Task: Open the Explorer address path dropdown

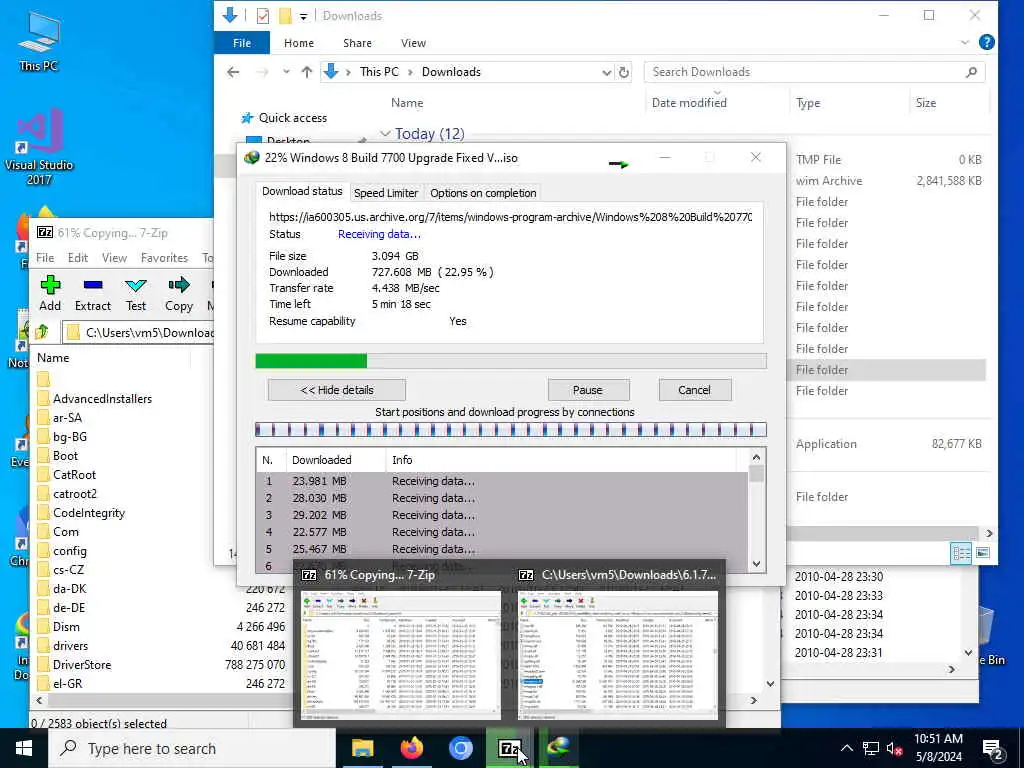Action: (606, 72)
